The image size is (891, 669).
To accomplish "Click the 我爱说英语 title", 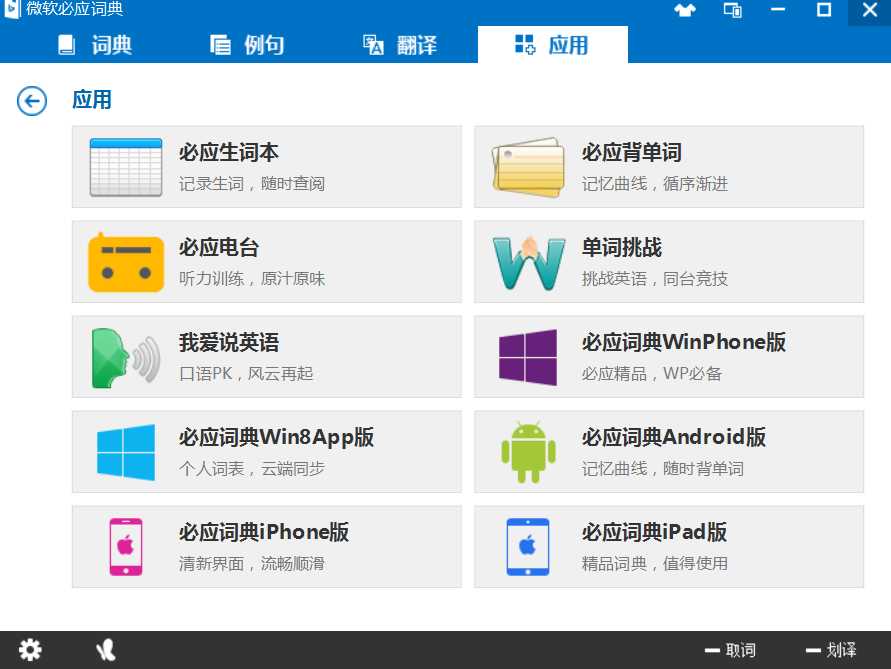I will coord(228,342).
